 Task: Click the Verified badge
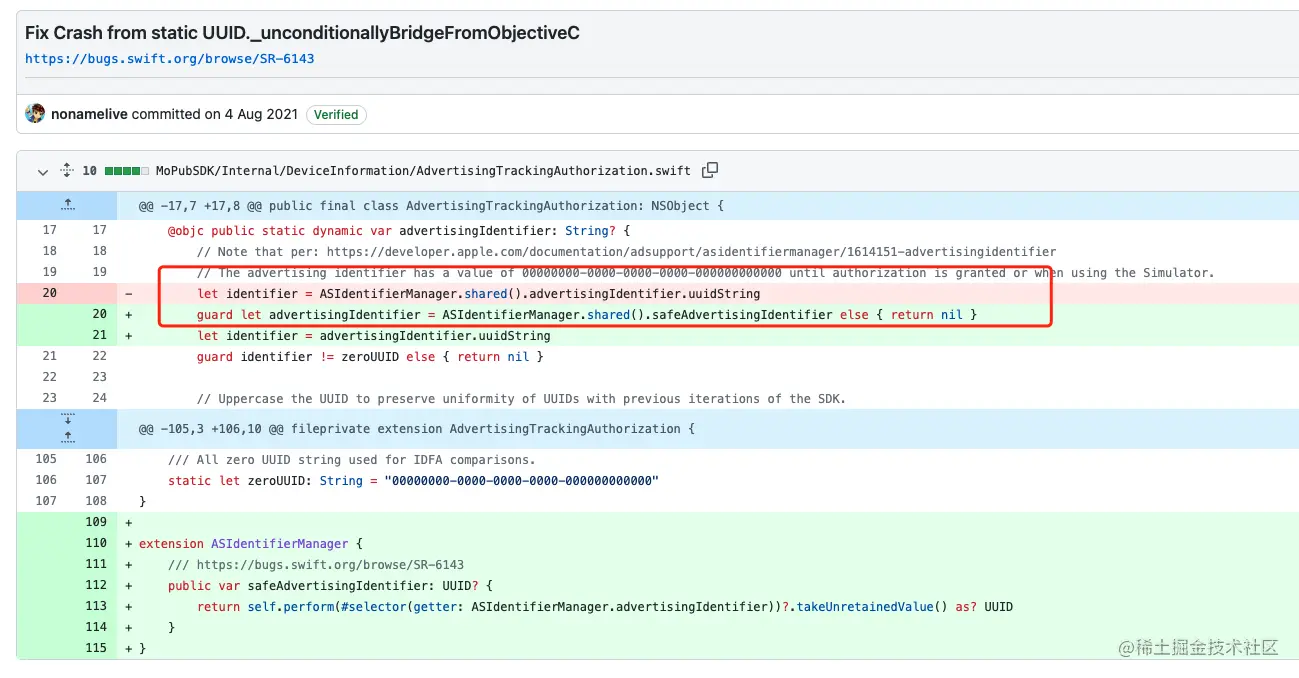[x=336, y=114]
